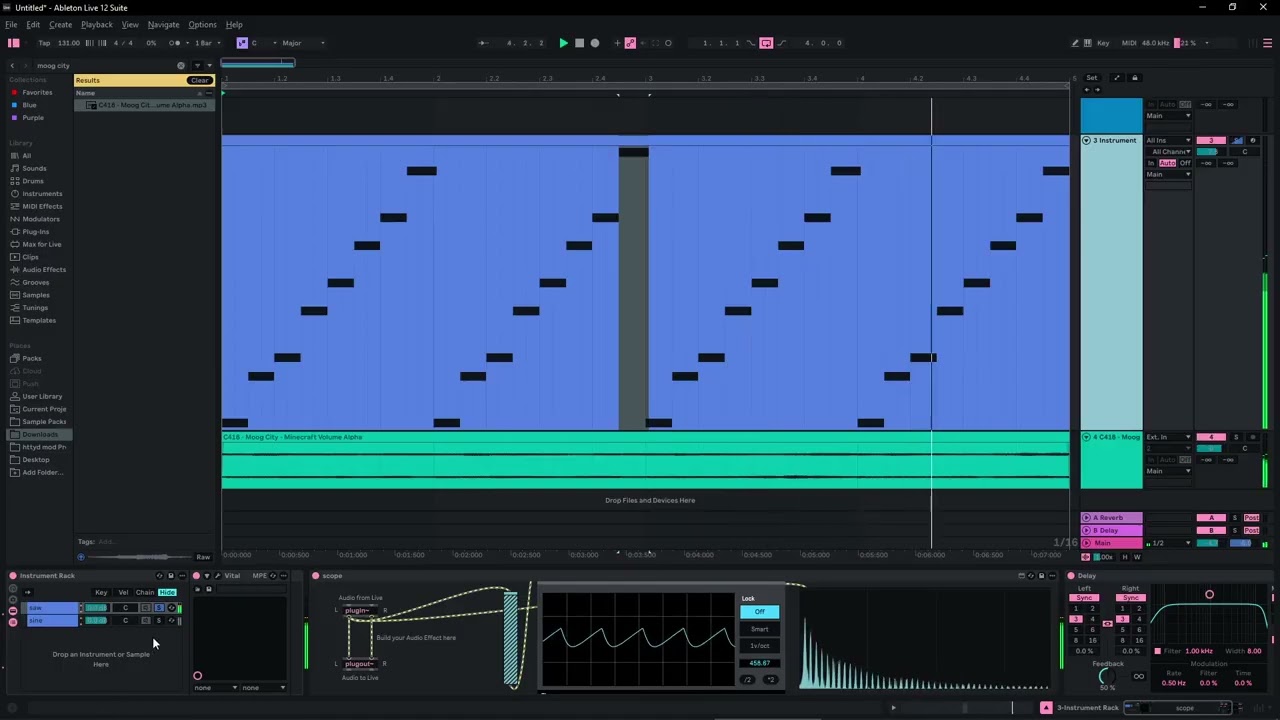The image size is (1280, 720).
Task: Adjust the Delay Feedback knob
Action: click(1107, 677)
